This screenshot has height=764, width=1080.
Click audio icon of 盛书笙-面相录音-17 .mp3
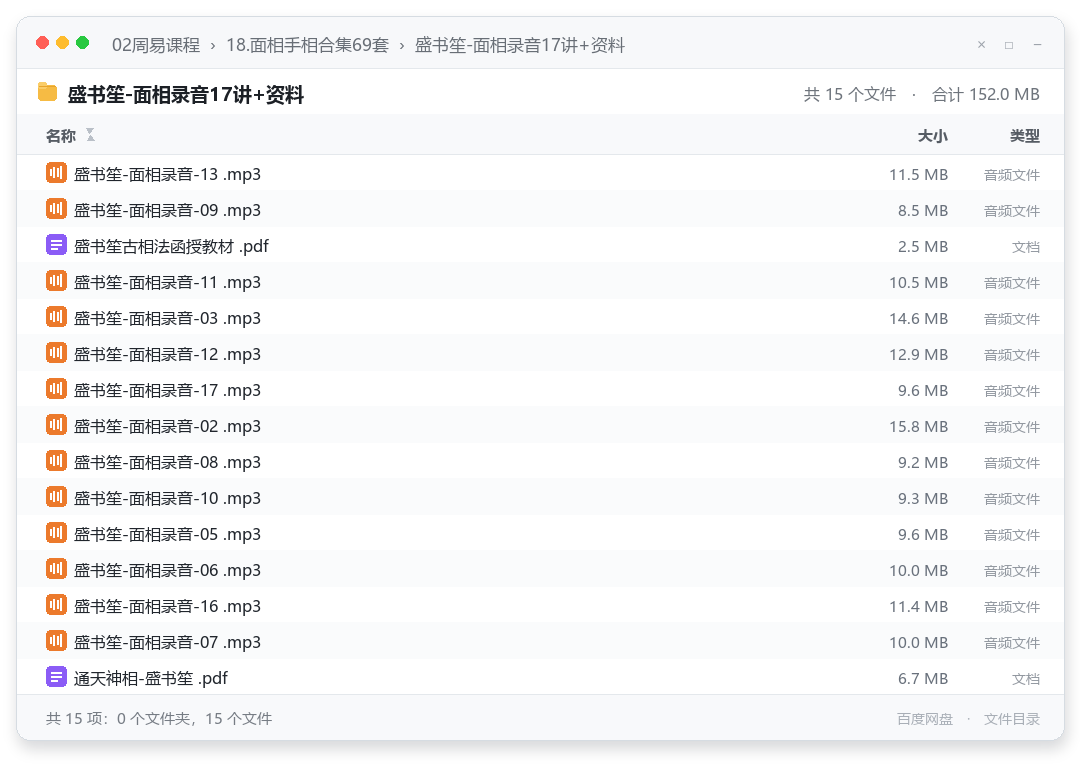[56, 389]
